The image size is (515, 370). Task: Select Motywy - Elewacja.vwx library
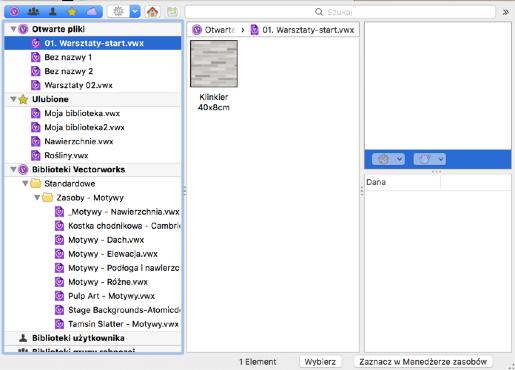point(93,254)
